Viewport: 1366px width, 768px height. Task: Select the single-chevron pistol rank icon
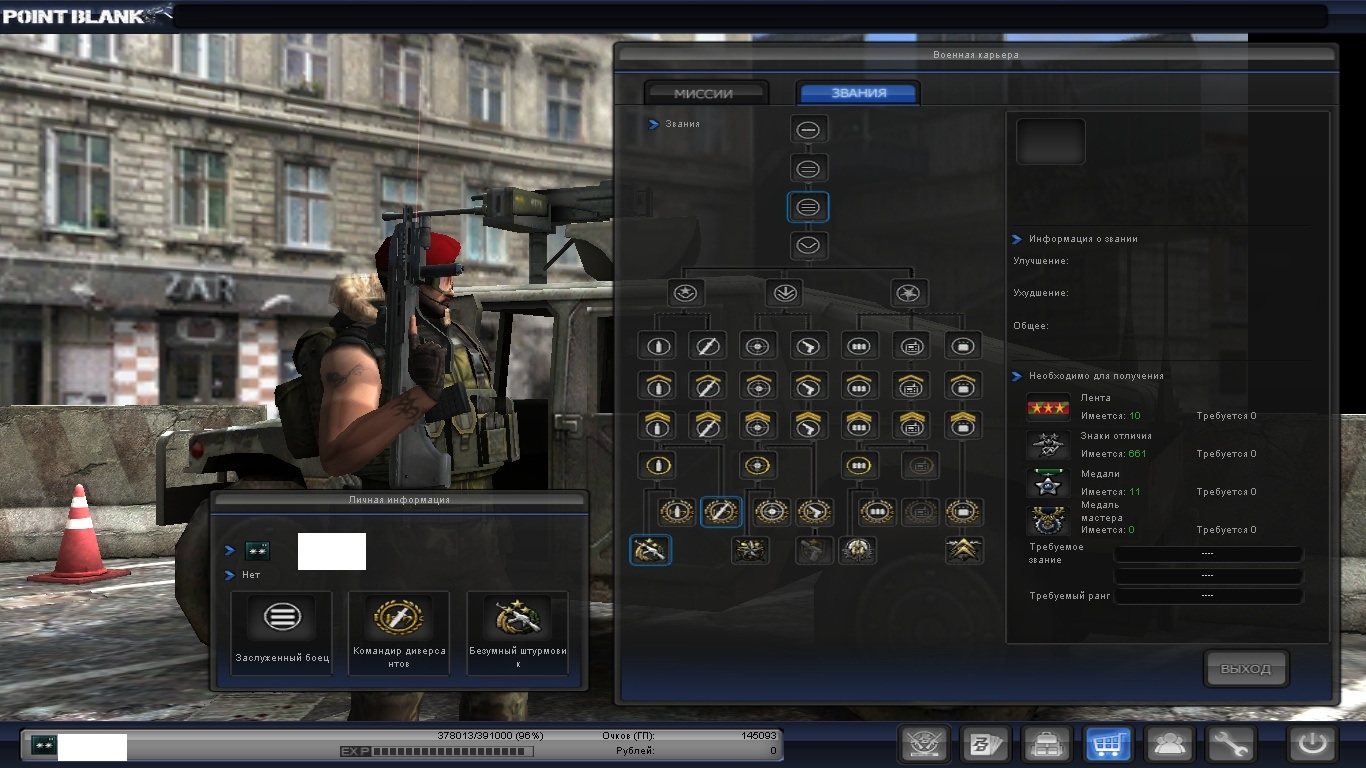click(x=807, y=385)
